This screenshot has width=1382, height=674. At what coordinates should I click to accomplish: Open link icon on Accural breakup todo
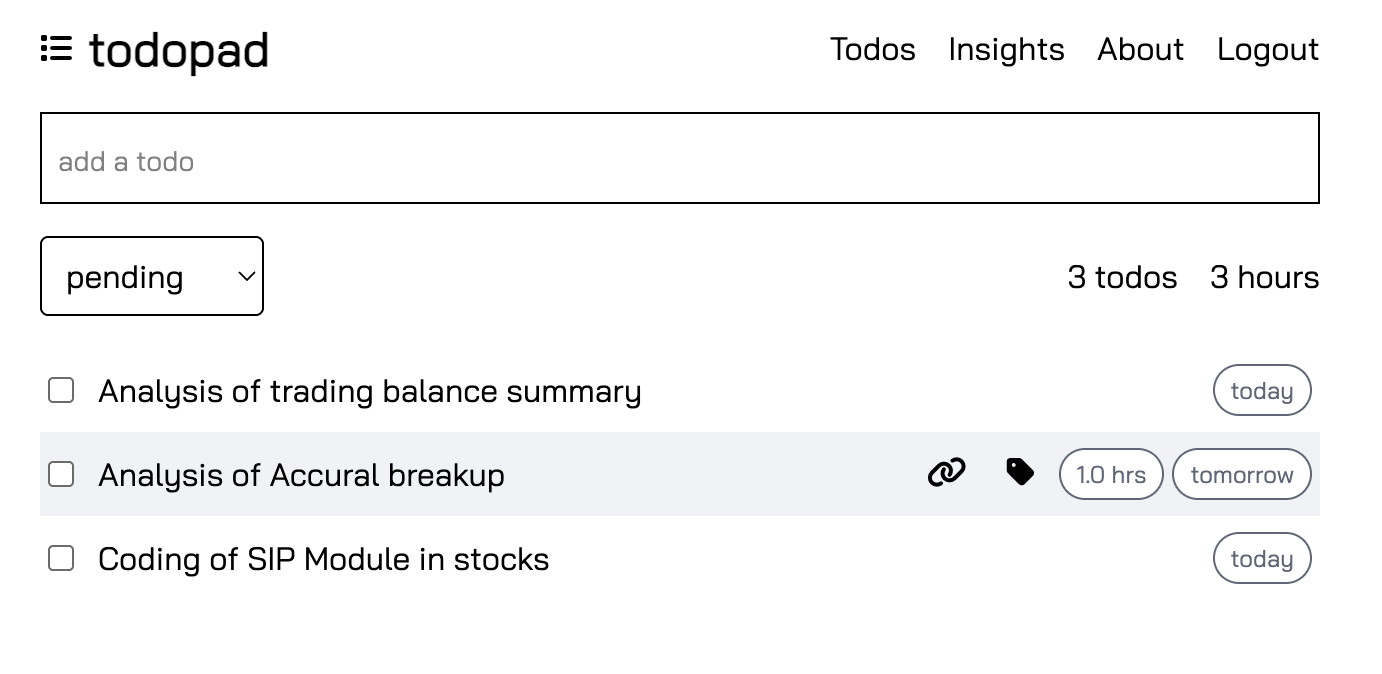947,472
